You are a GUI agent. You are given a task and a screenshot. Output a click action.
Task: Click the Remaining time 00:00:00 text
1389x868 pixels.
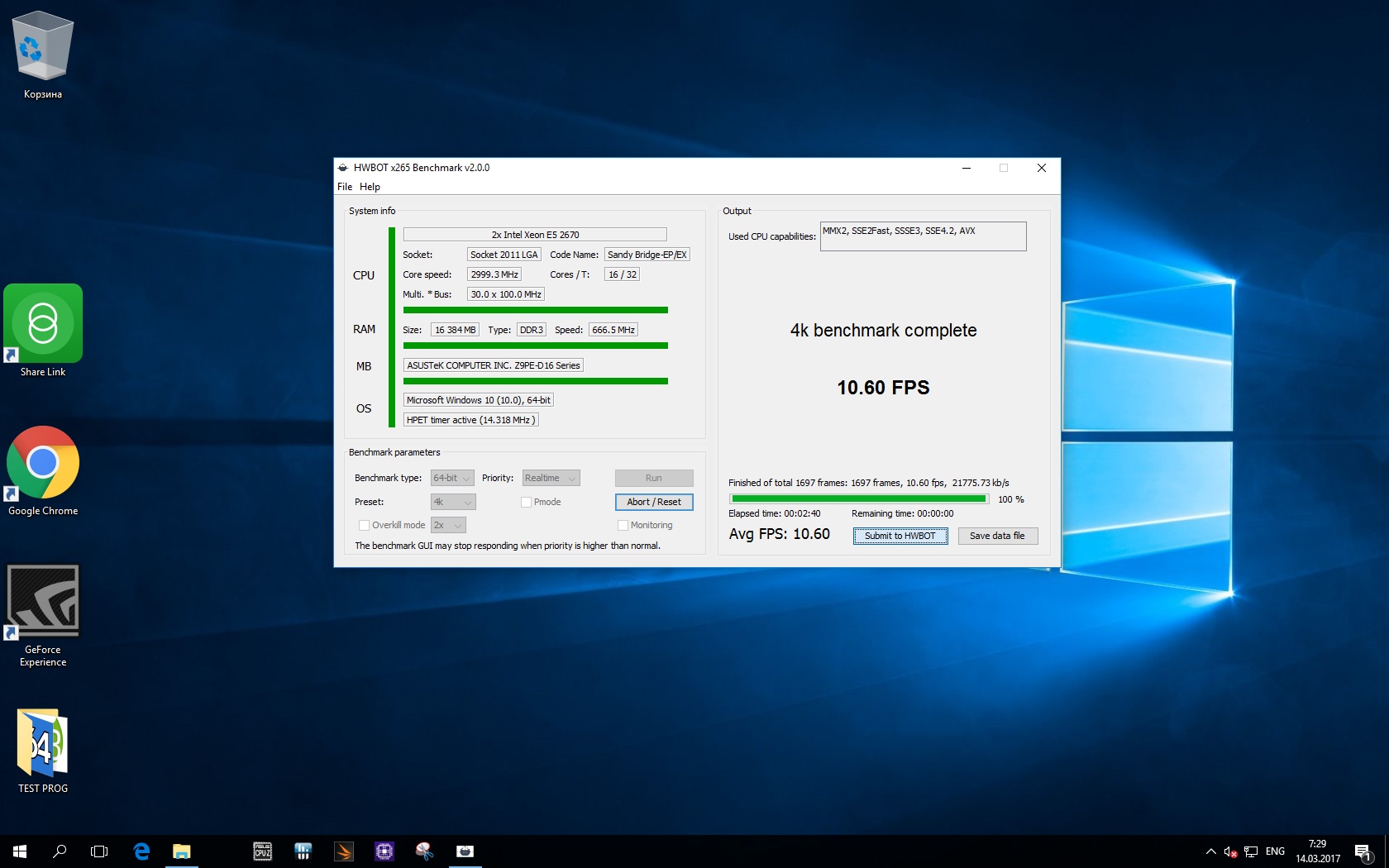coord(903,513)
